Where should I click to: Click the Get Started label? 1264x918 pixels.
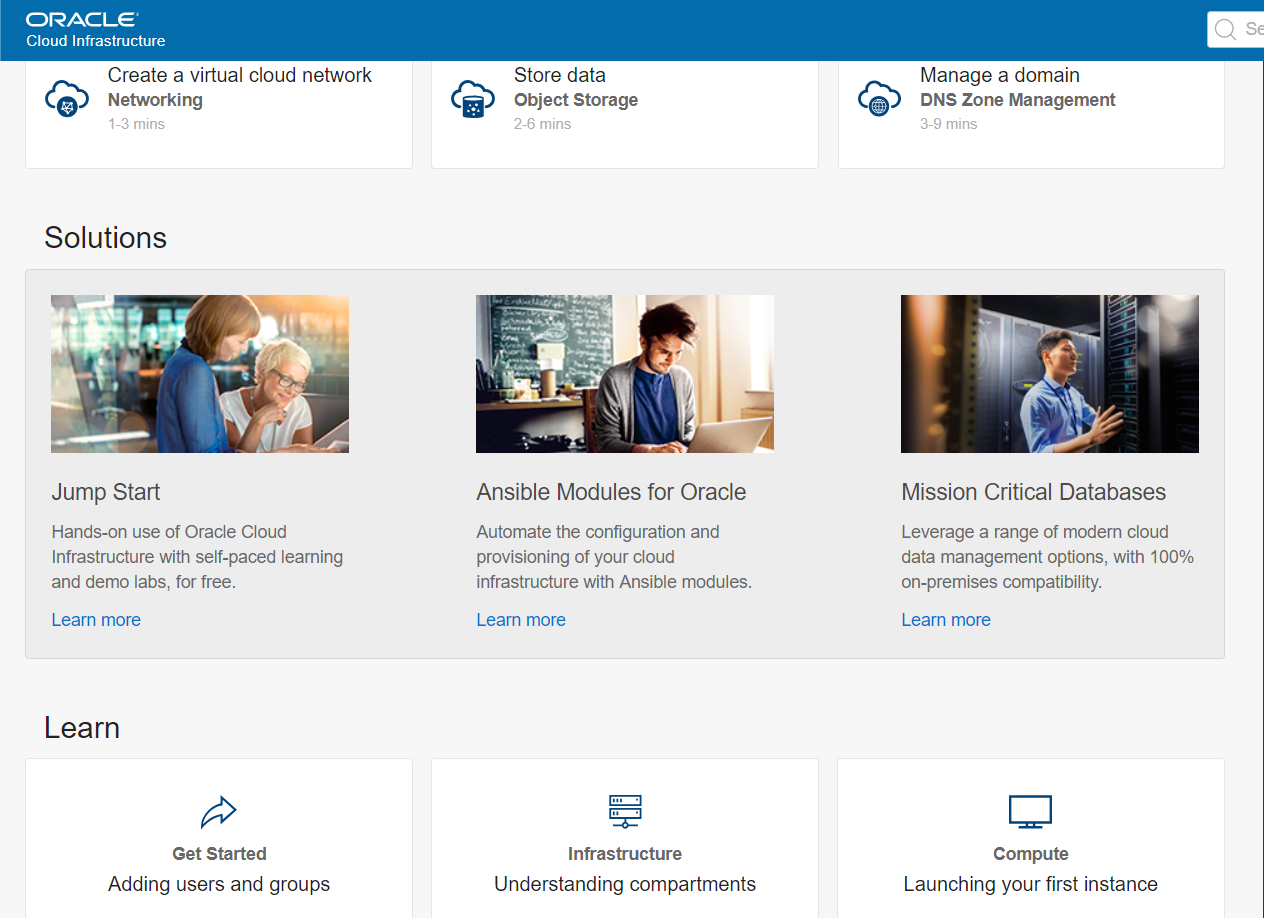click(x=219, y=854)
